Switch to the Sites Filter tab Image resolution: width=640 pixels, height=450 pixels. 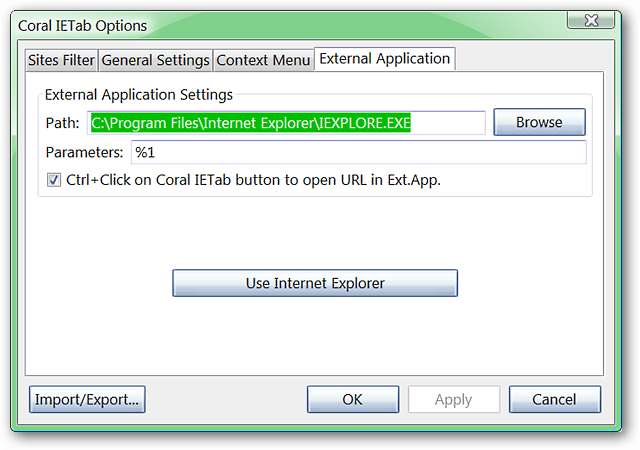(x=62, y=60)
